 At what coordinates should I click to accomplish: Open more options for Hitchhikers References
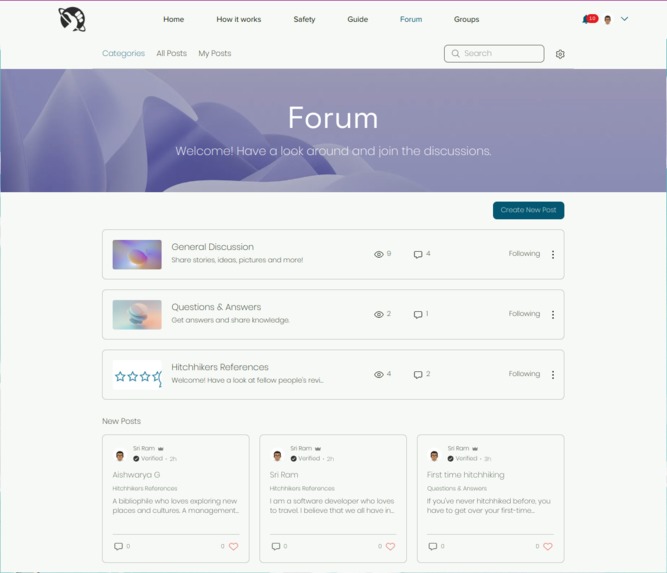pos(553,375)
